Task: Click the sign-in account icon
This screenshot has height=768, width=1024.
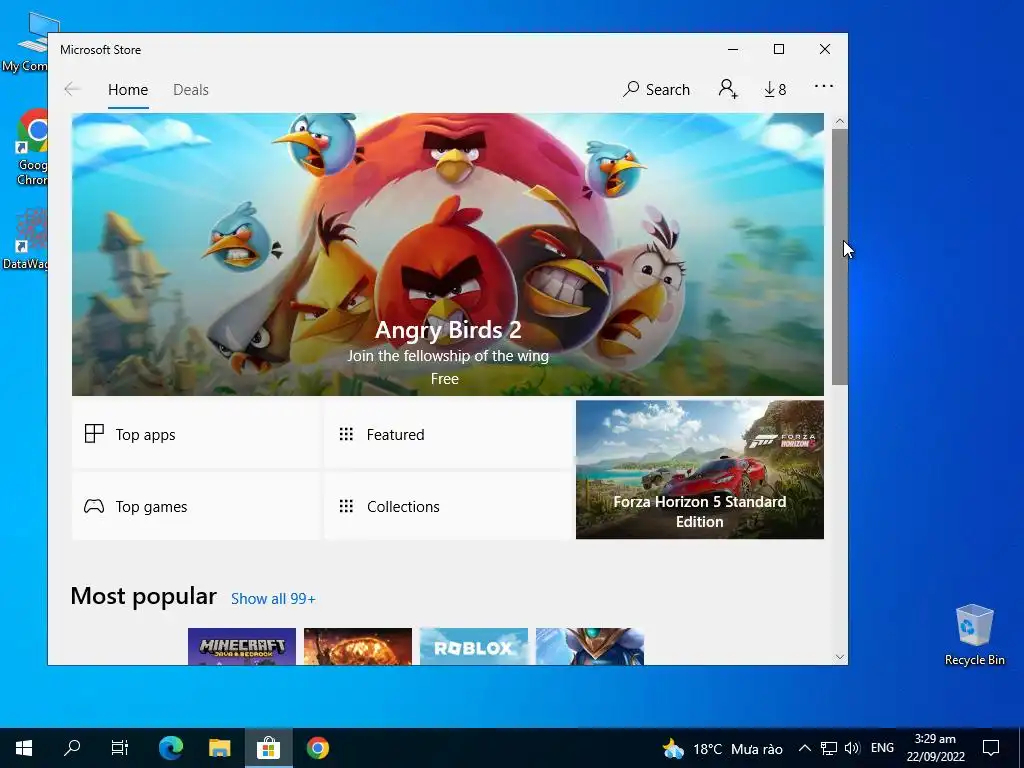Action: click(x=728, y=89)
